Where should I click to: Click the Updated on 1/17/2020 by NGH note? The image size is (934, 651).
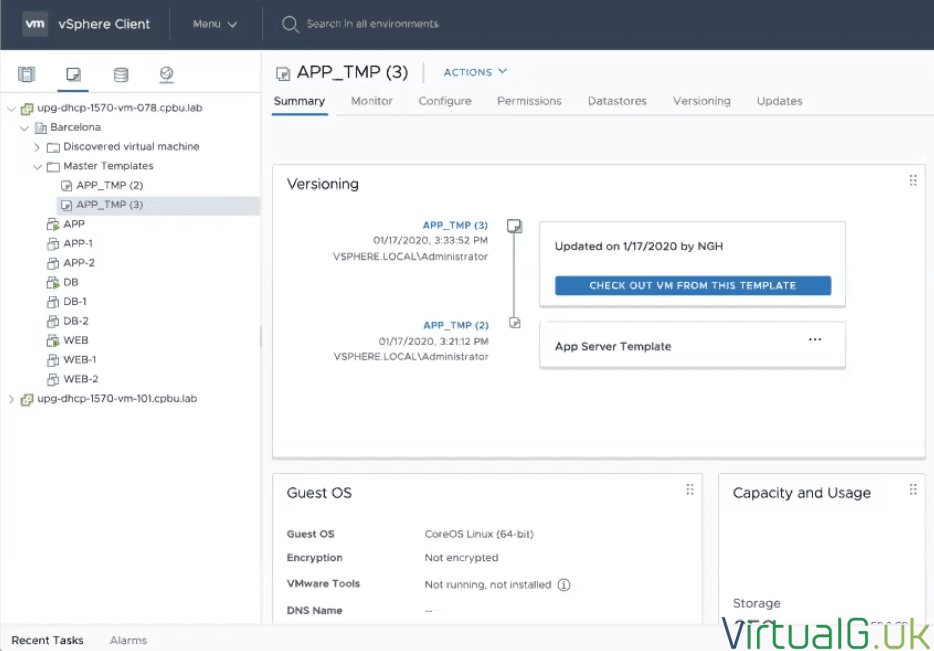pyautogui.click(x=639, y=246)
